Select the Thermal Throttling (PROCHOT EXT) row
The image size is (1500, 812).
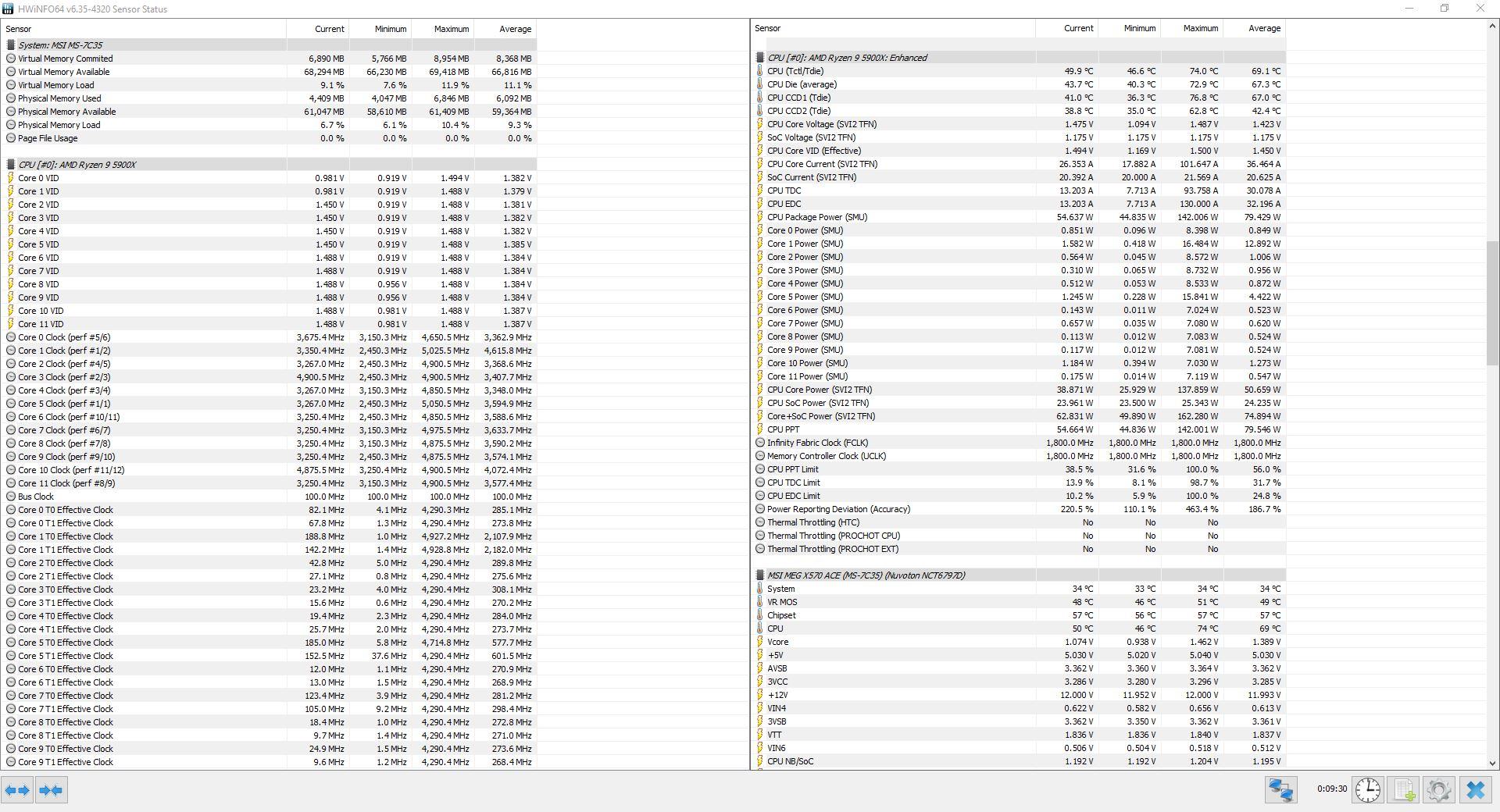1019,549
